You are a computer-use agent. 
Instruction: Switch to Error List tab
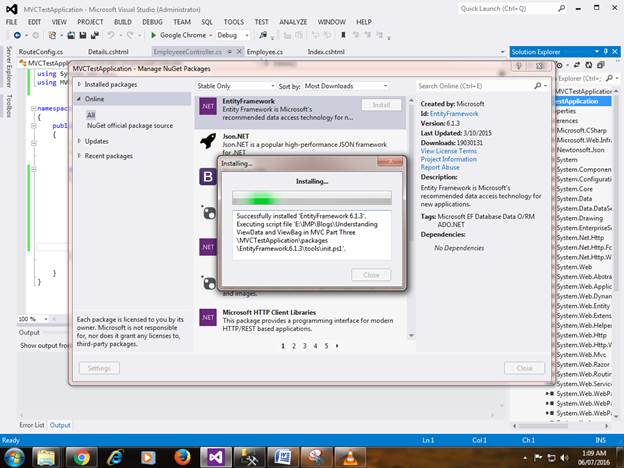(32, 425)
